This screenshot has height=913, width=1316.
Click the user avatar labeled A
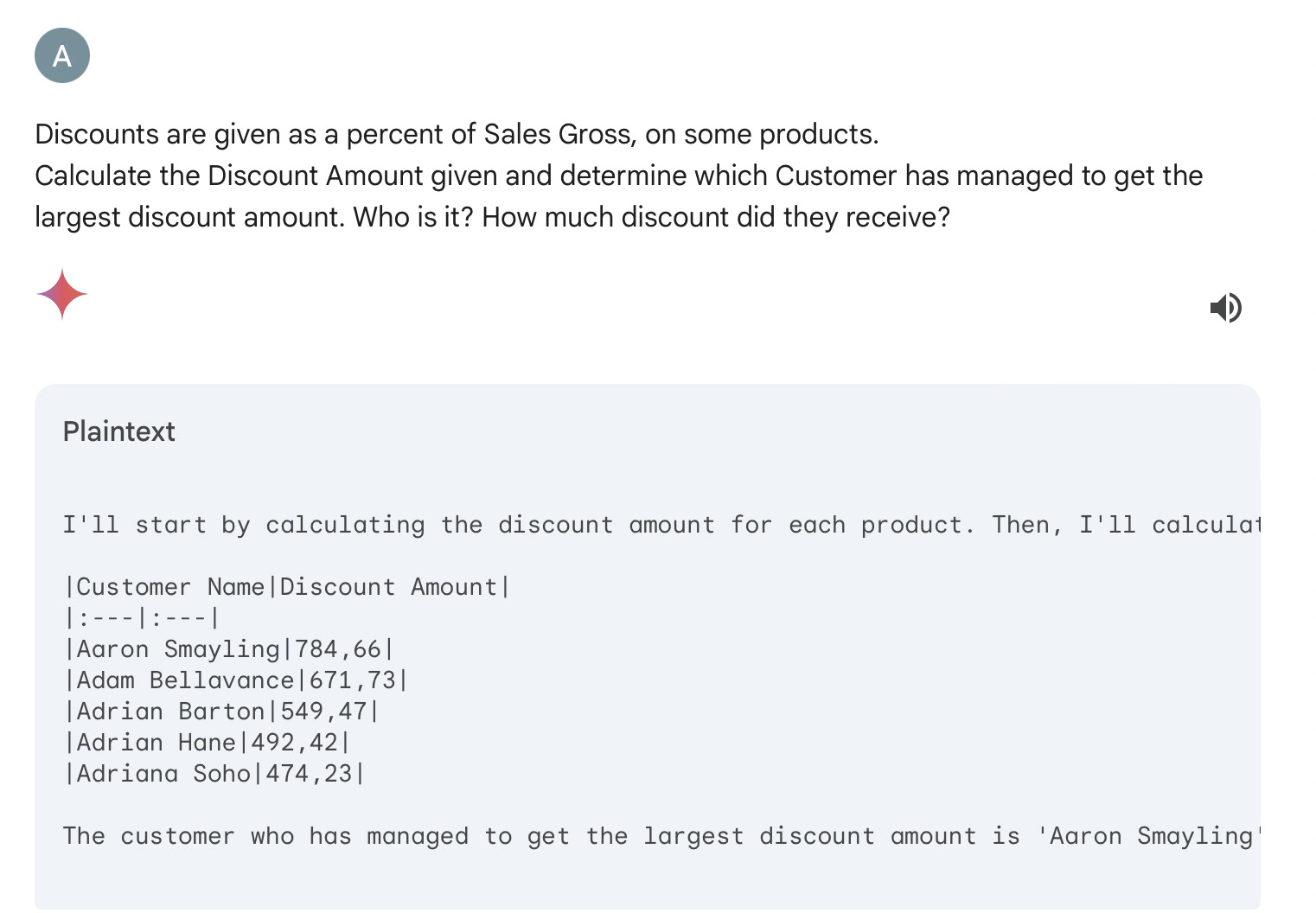(x=62, y=55)
